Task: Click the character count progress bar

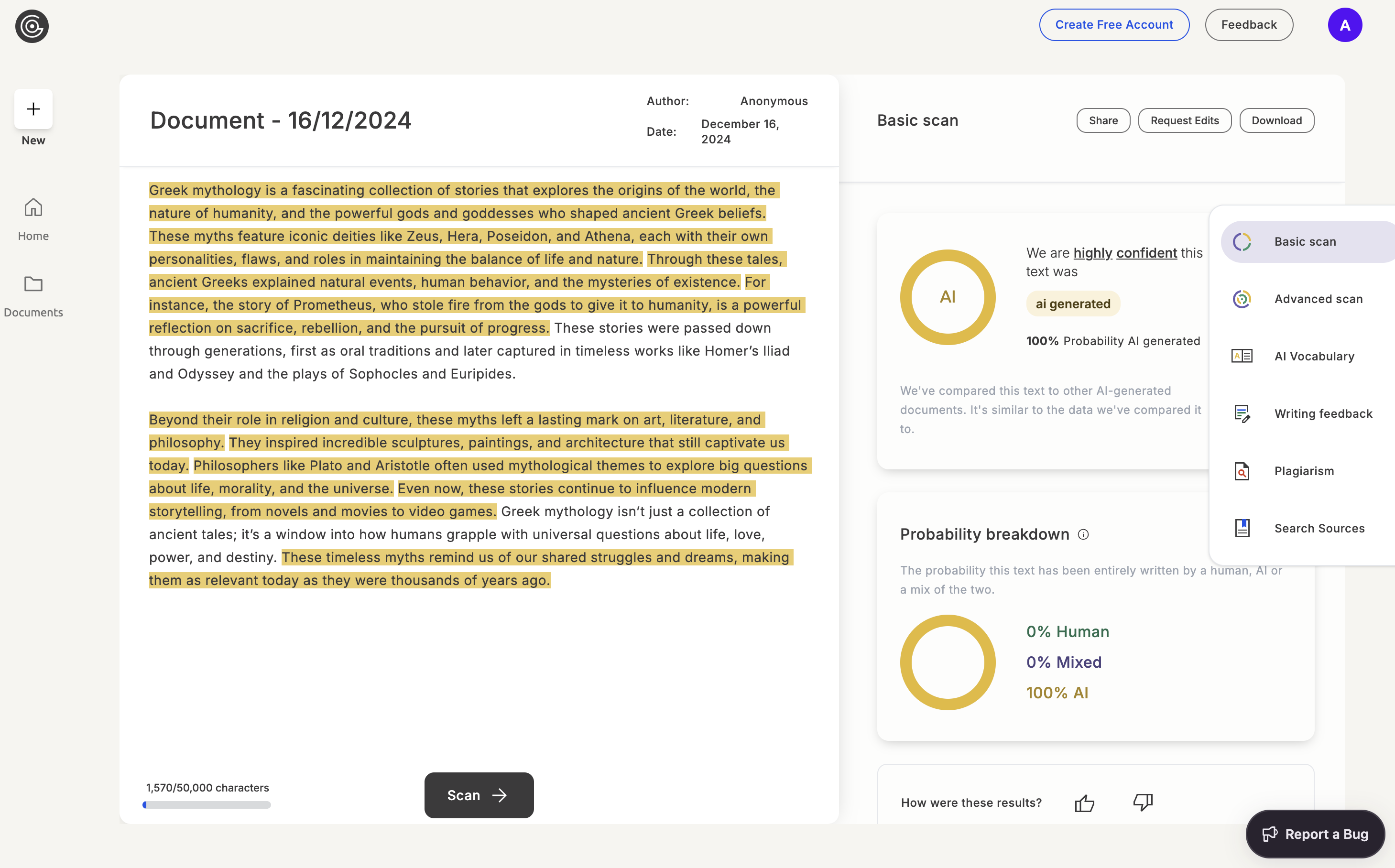Action: pyautogui.click(x=207, y=805)
